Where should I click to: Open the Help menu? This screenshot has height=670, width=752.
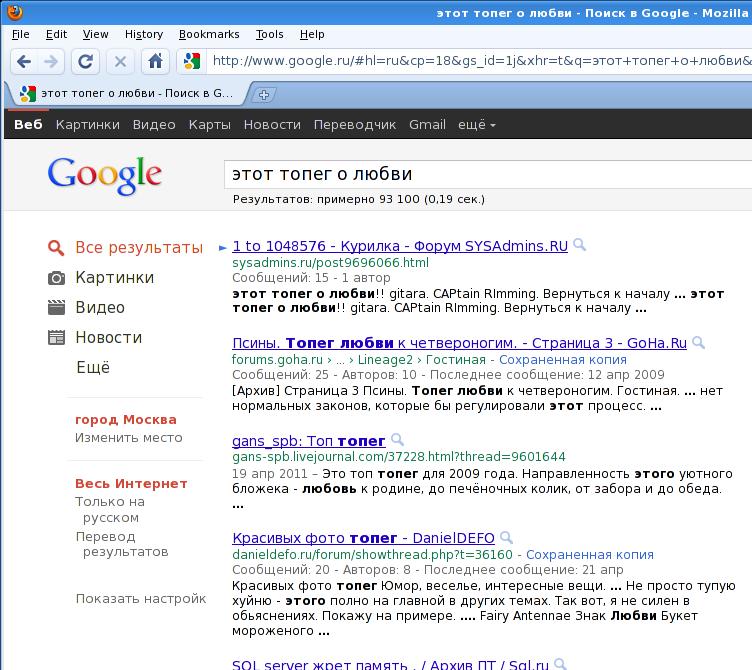click(x=312, y=35)
